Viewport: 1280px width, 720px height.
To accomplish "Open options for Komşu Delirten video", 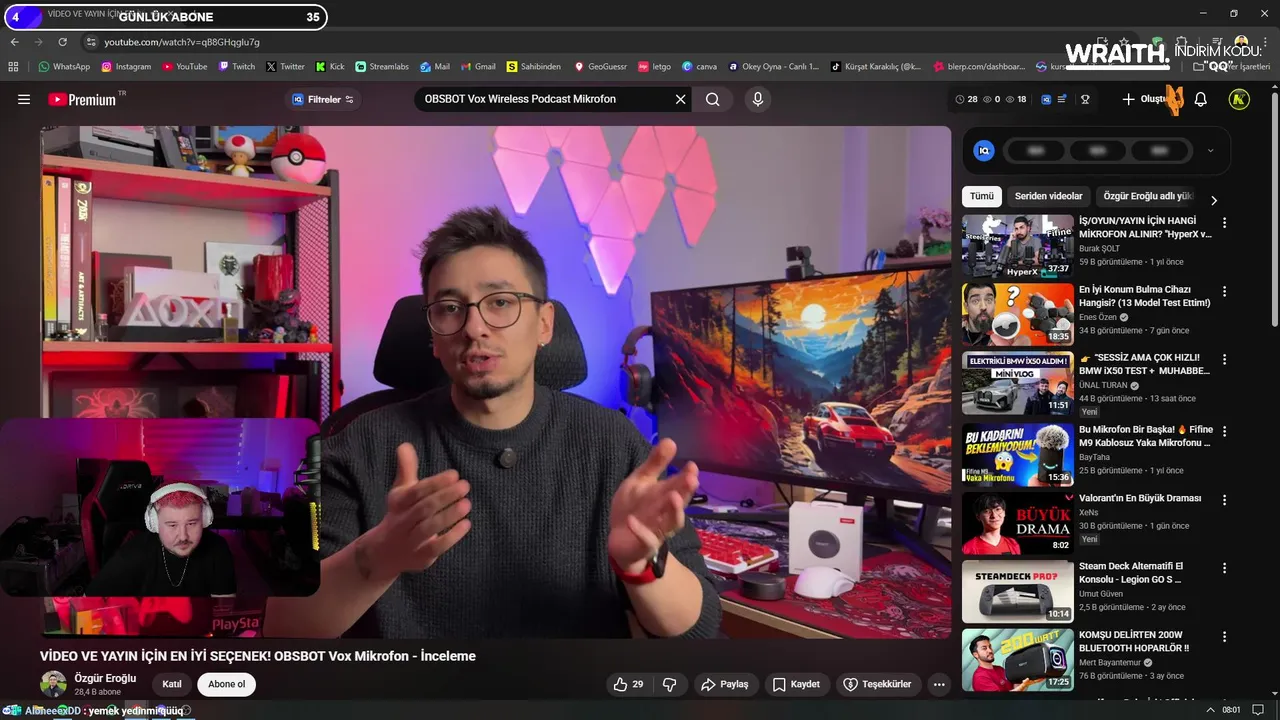I will pyautogui.click(x=1224, y=636).
